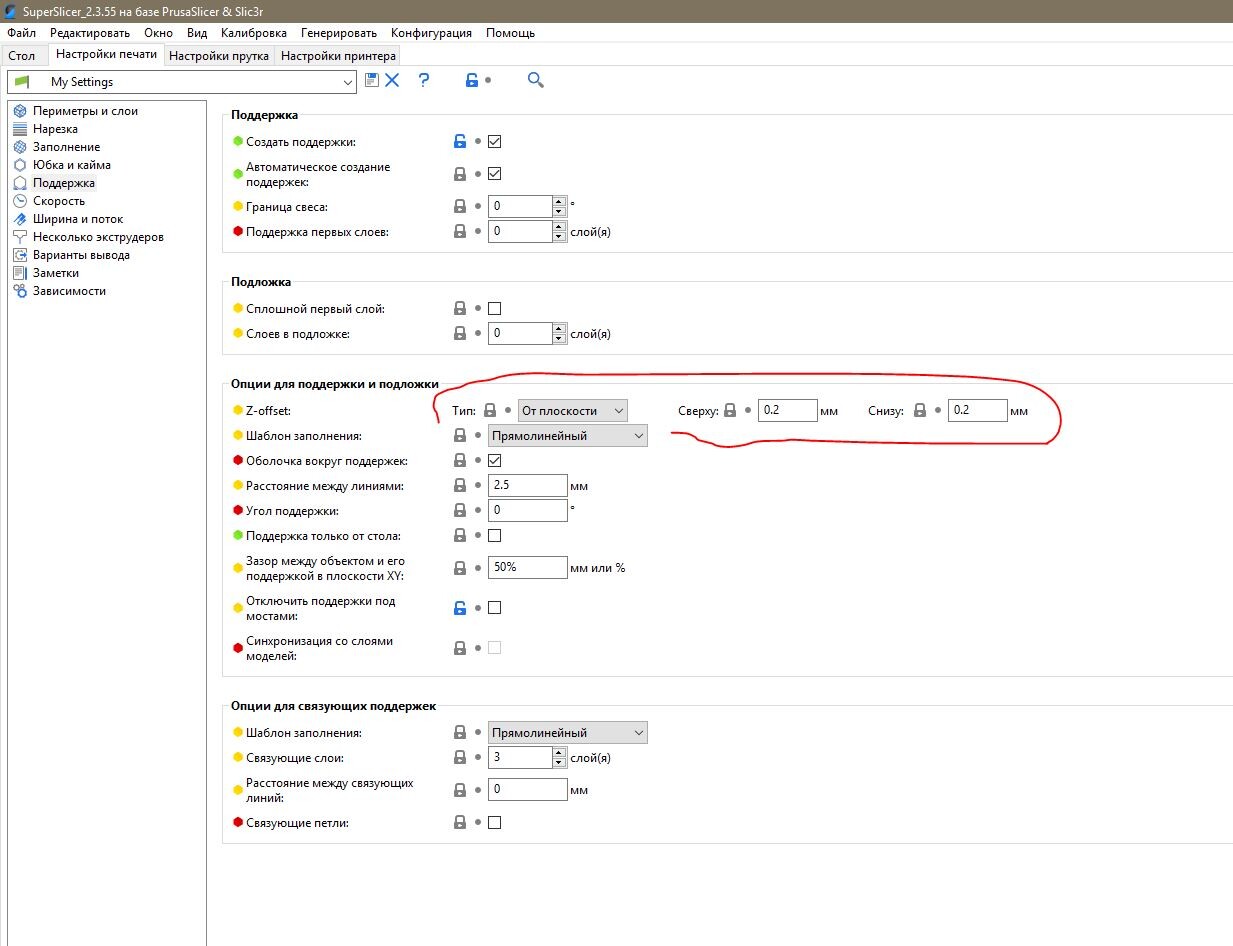Click the Снизу value input field
1233x946 pixels.
[978, 410]
